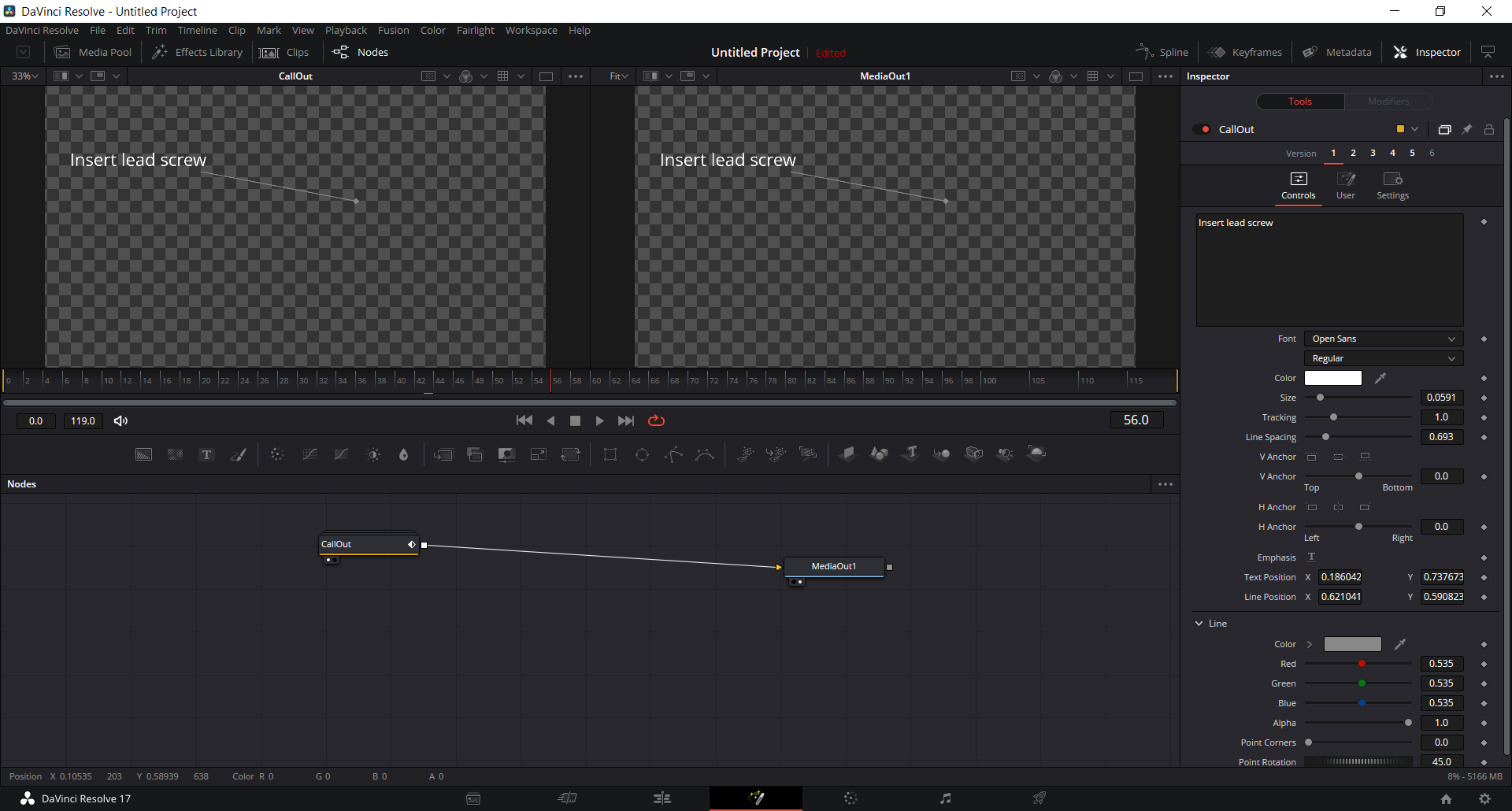Open the Keyframes editor

pos(1245,52)
